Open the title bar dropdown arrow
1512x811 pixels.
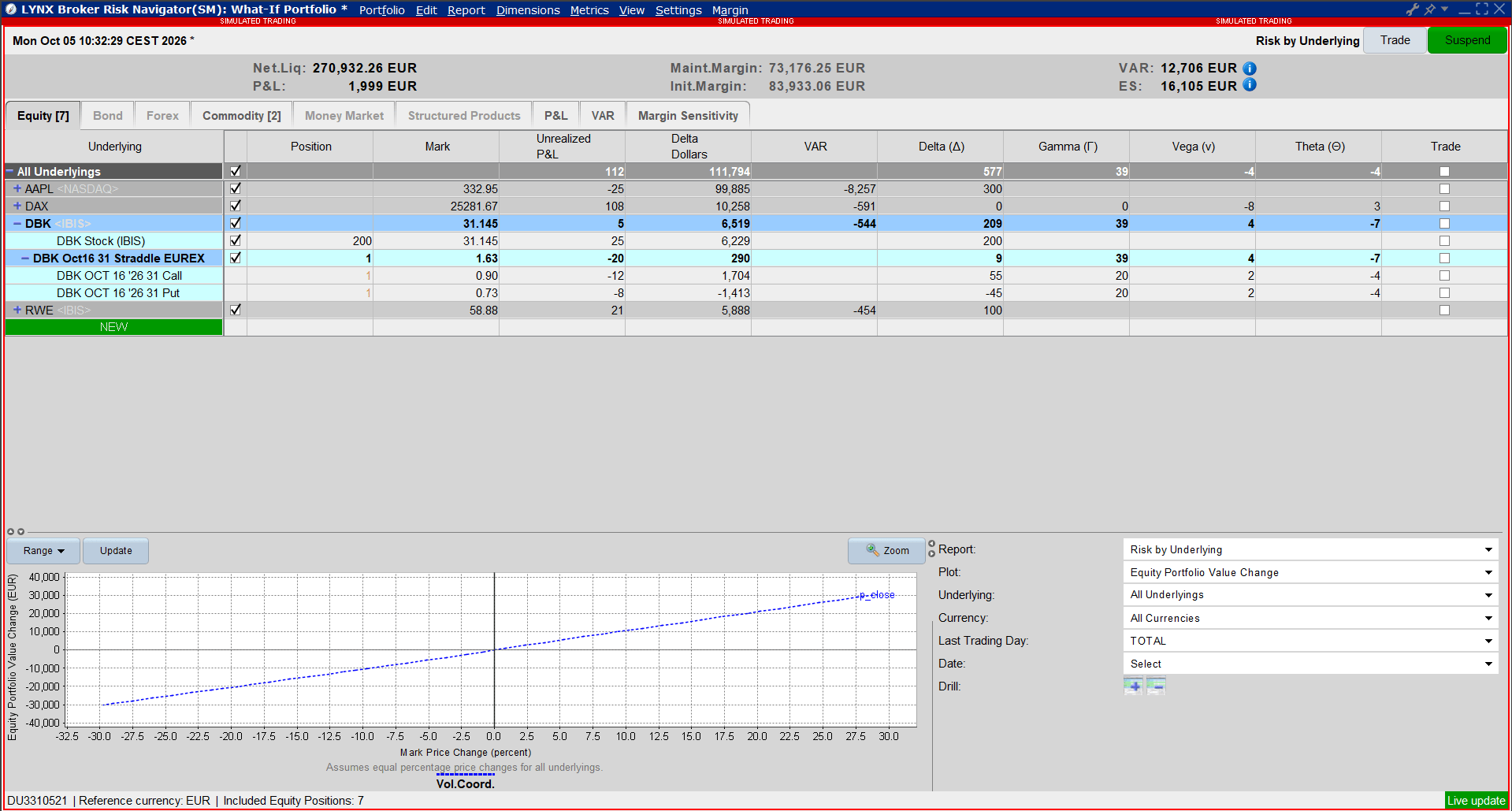[x=1444, y=9]
